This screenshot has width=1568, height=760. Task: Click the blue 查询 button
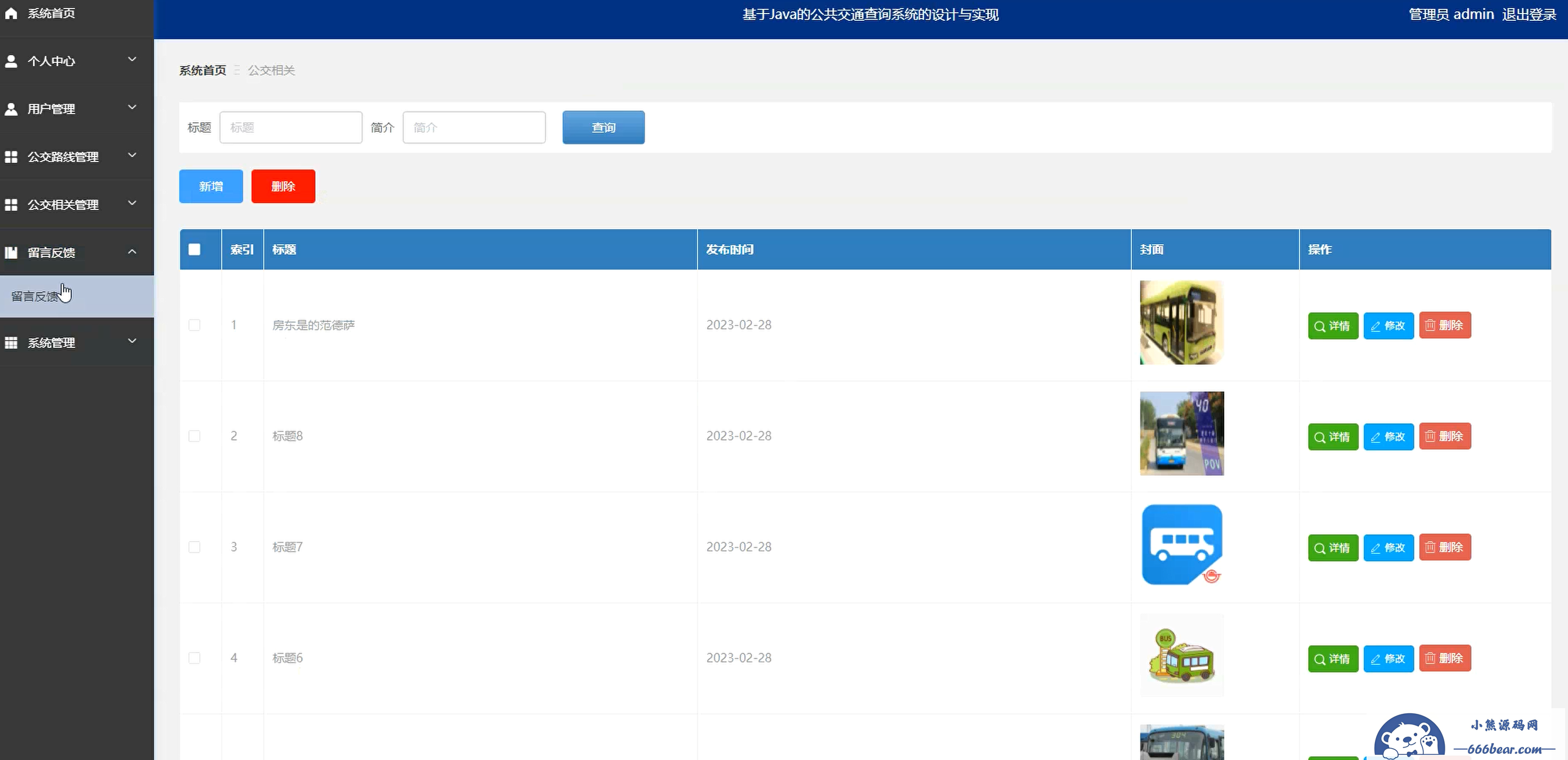603,127
